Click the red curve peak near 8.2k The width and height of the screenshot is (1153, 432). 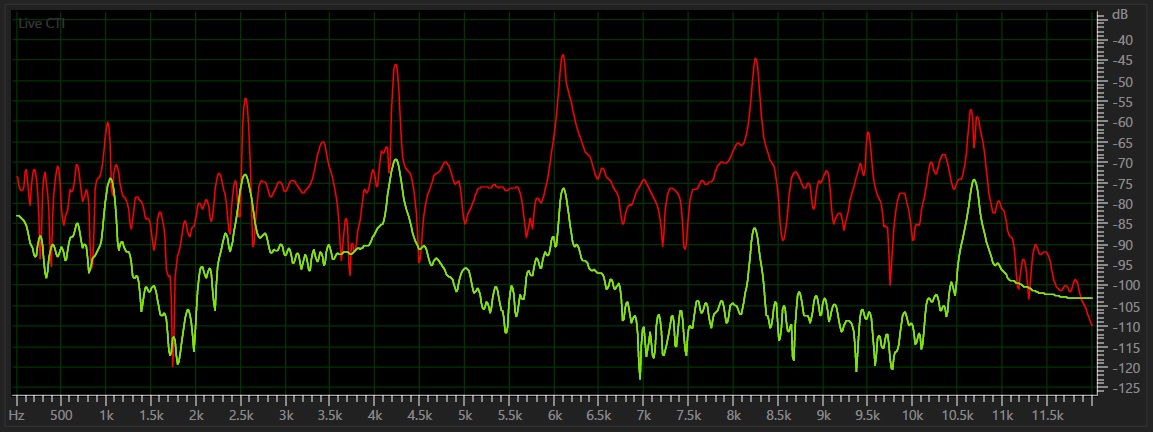756,59
